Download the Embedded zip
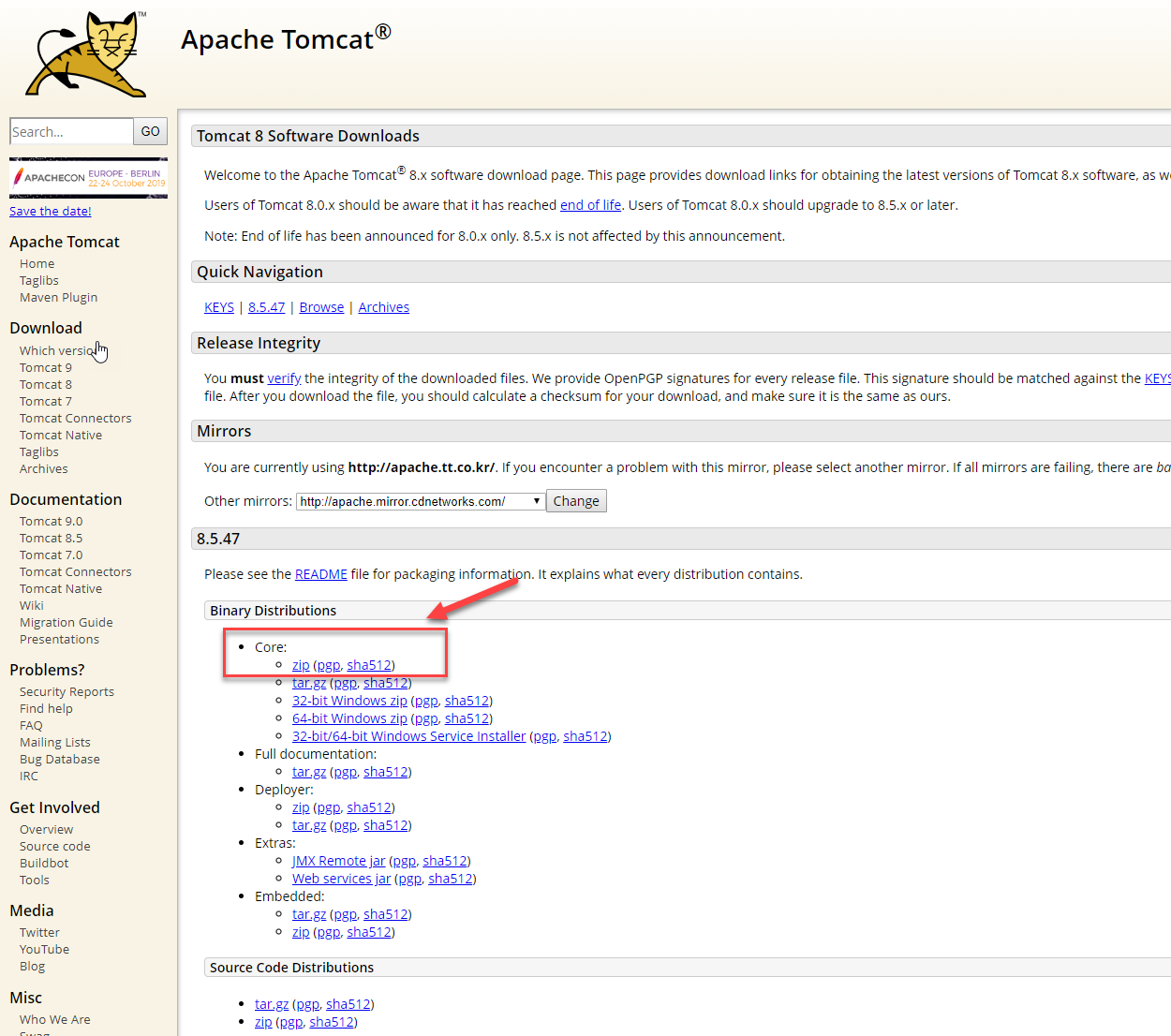1171x1036 pixels. click(301, 932)
